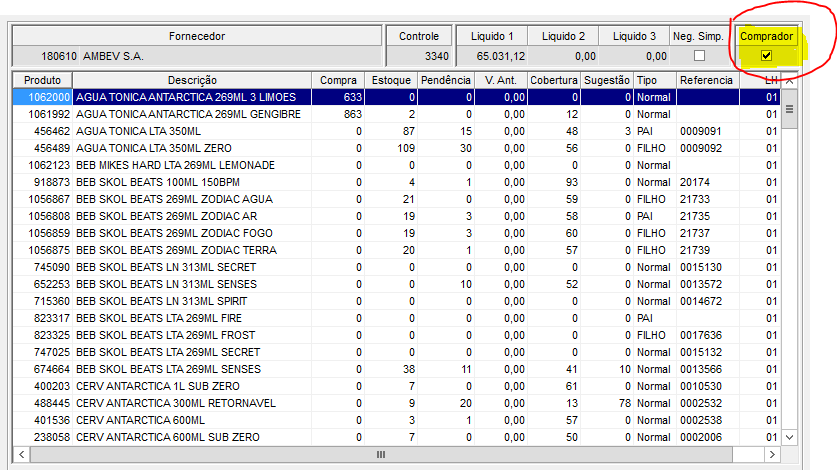Click the Neg. Simp. header label
Image resolution: width=837 pixels, height=470 pixels.
pos(698,36)
